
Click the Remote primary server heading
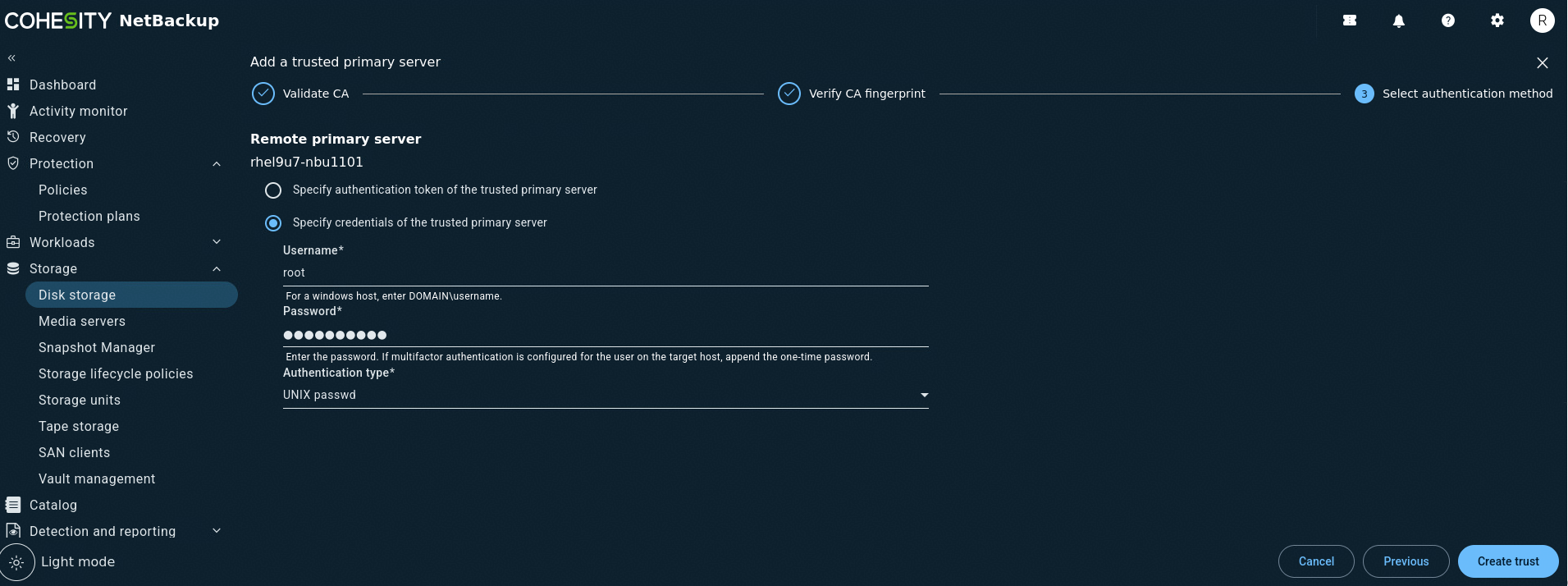[x=336, y=139]
